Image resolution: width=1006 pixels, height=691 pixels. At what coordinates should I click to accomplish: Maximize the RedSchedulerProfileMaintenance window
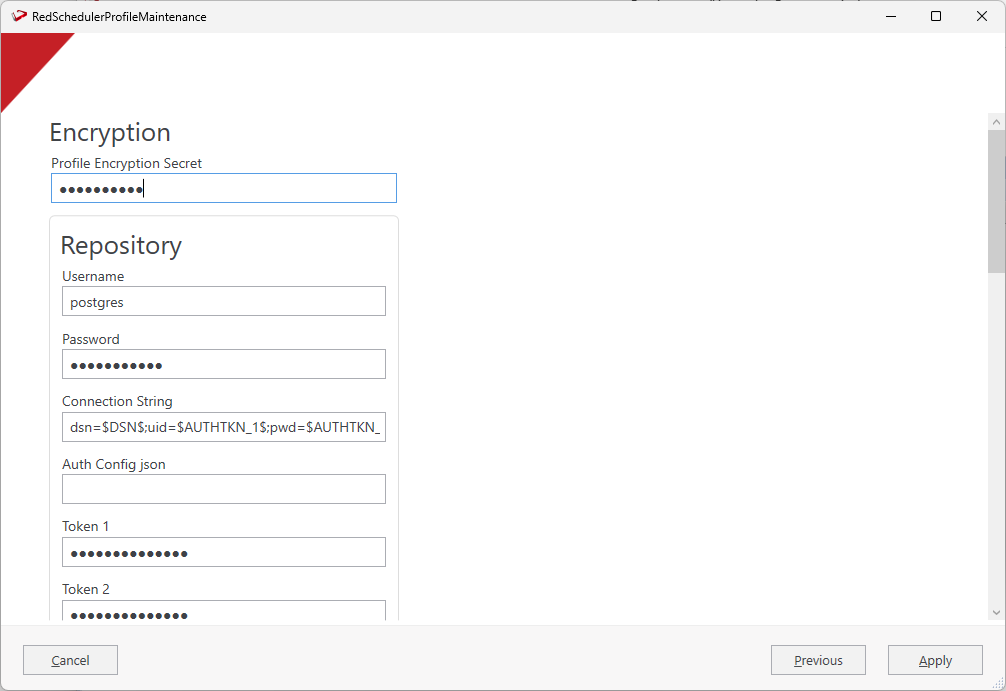point(936,16)
